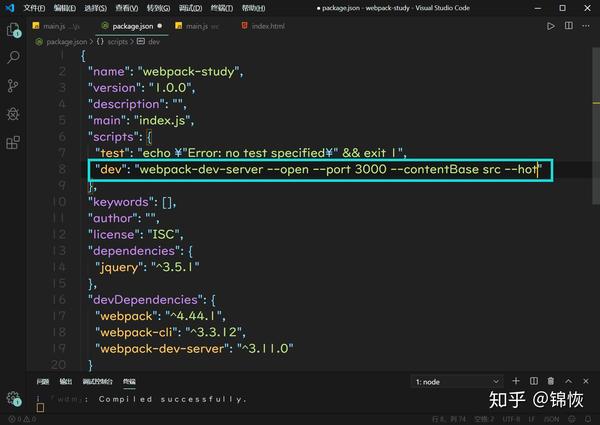The image size is (600, 425).
Task: Open the Source Control view
Action: (13, 86)
